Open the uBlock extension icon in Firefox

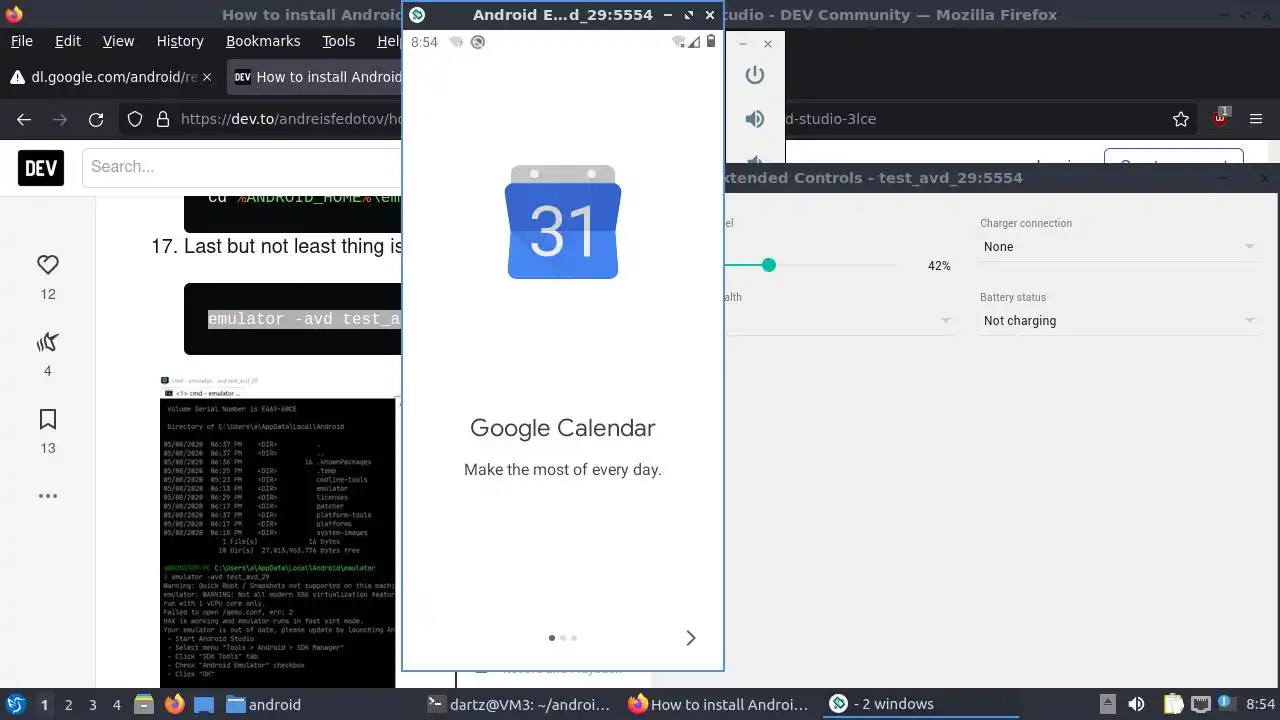pos(1221,117)
